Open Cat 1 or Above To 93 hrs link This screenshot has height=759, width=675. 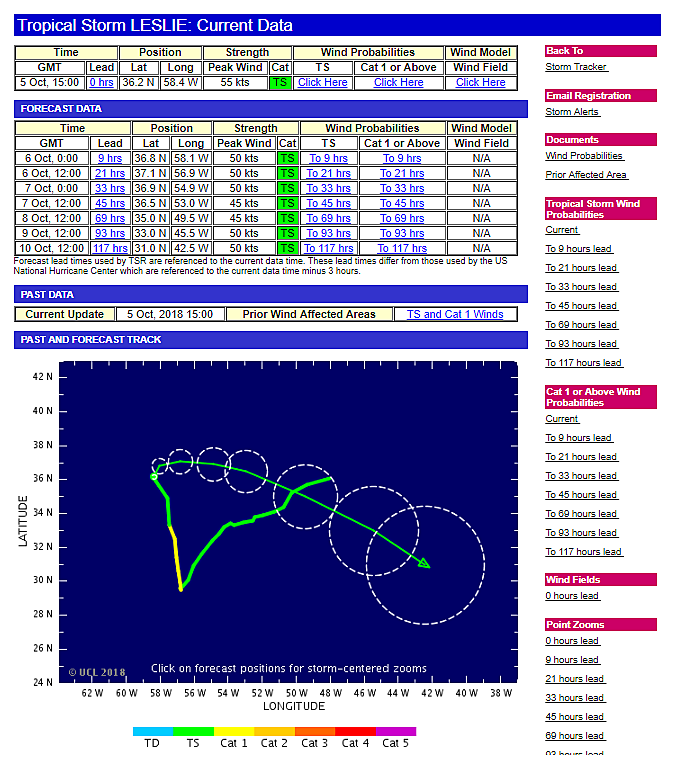402,233
